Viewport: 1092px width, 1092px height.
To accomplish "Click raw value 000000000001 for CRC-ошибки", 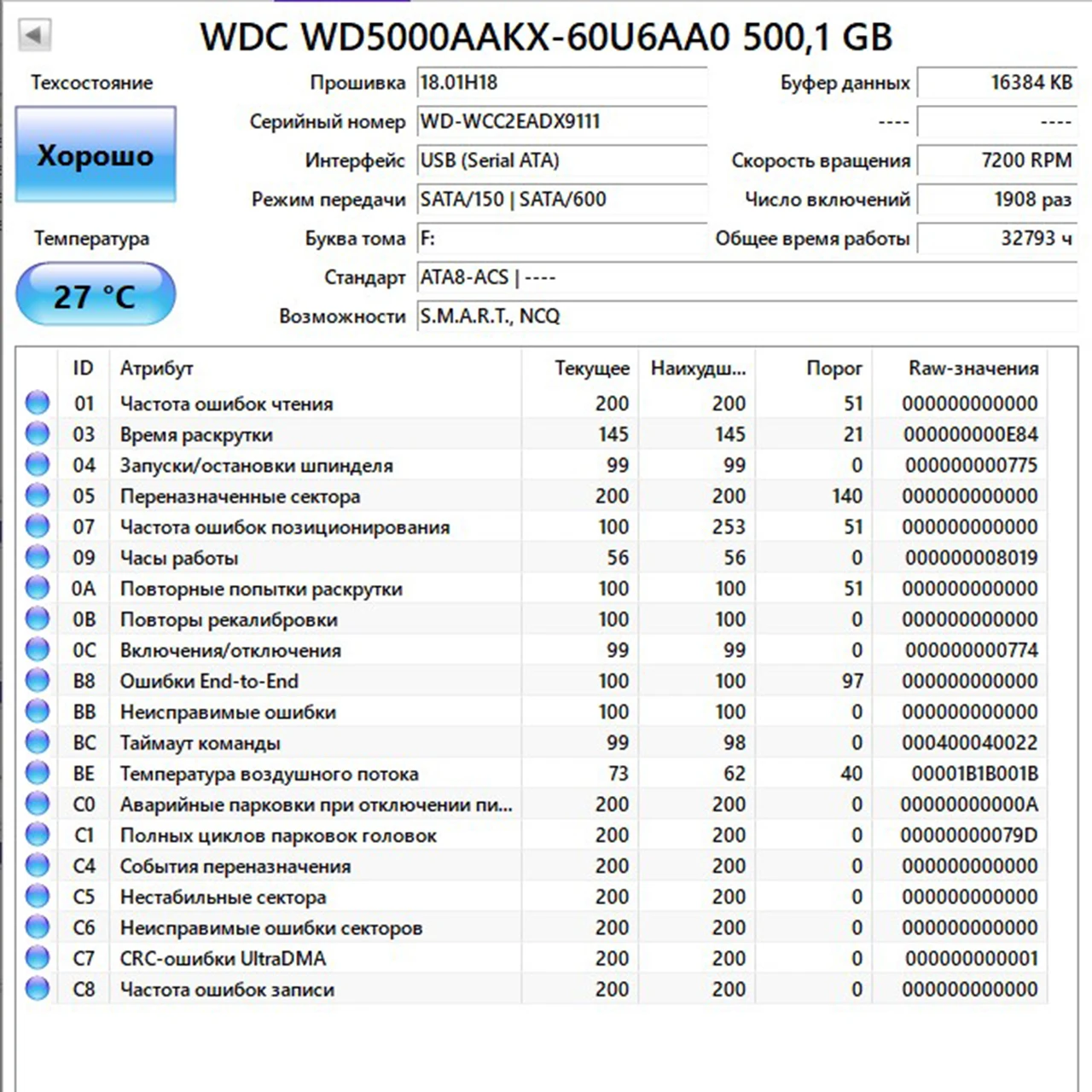I will [972, 958].
